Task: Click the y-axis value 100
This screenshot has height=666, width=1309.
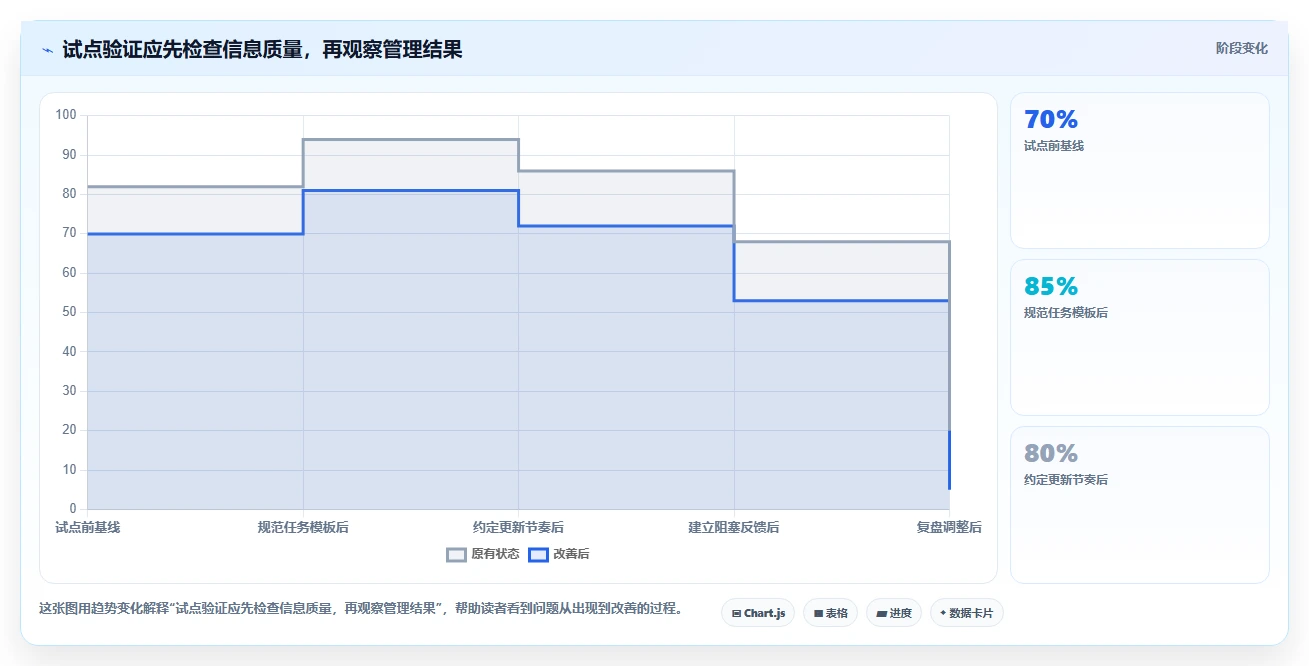Action: tap(66, 115)
